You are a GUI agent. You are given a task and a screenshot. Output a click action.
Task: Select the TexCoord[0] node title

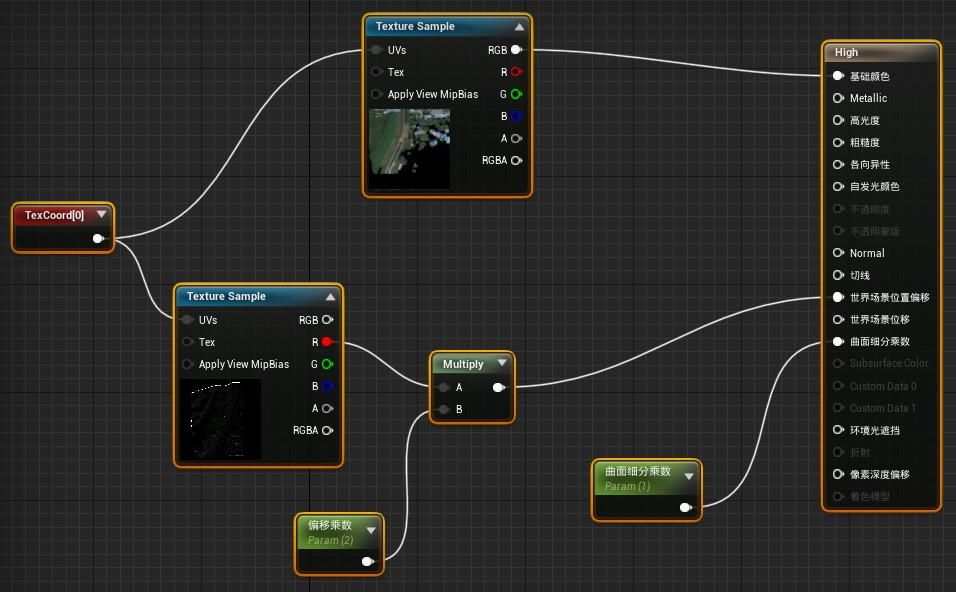pos(54,215)
